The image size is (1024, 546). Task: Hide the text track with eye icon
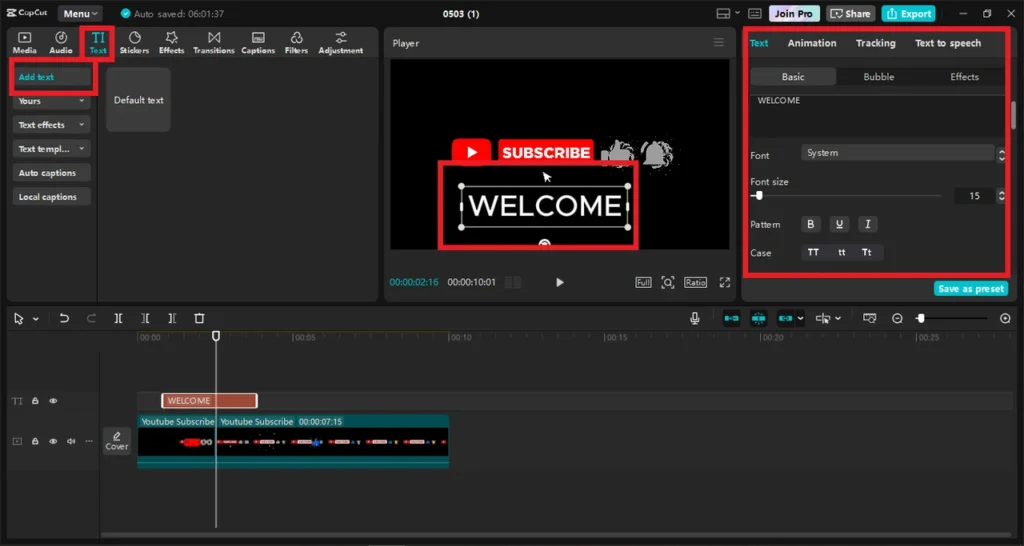pyautogui.click(x=54, y=401)
